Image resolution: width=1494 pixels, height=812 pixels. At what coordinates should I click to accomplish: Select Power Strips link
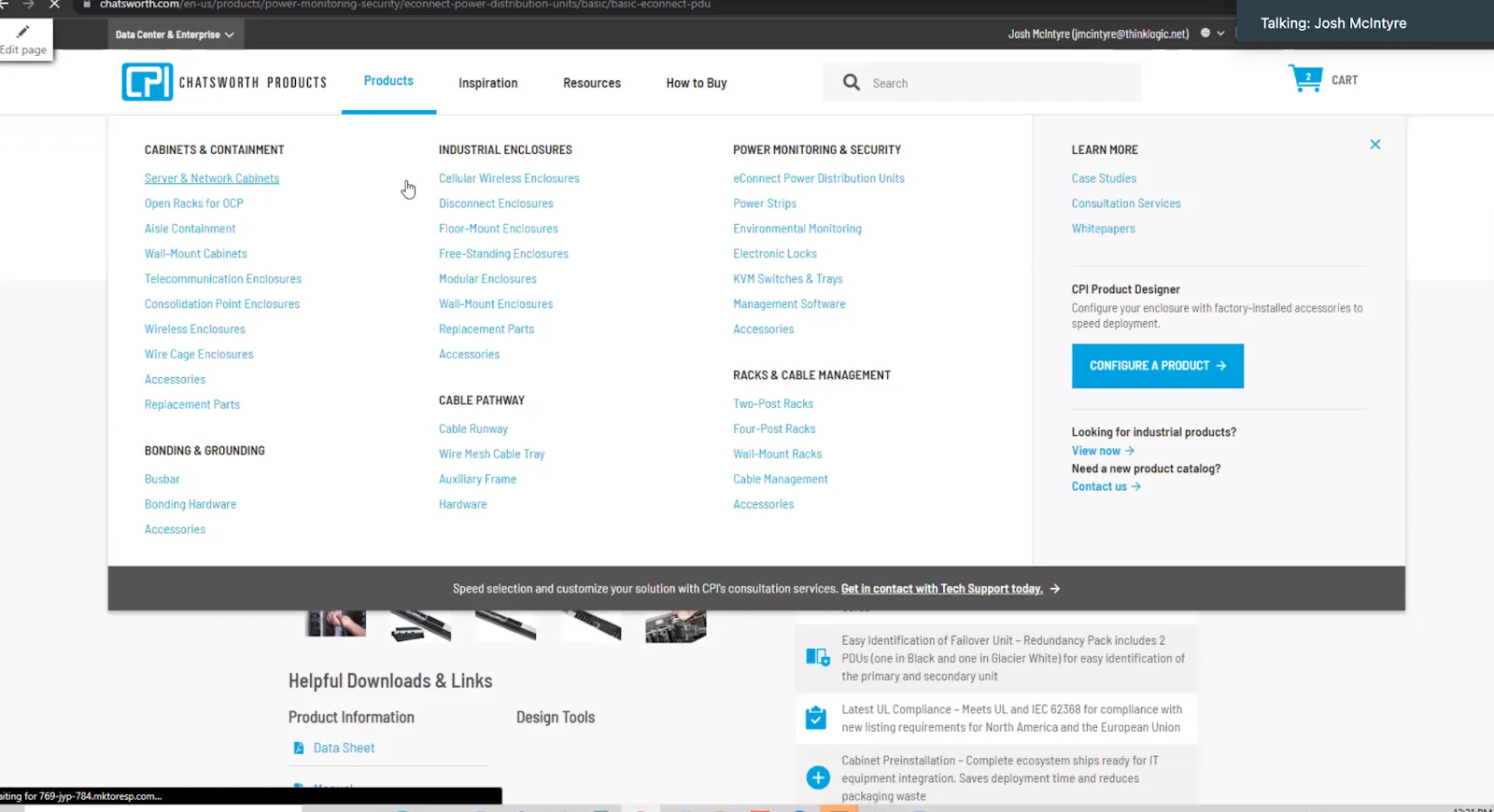(765, 203)
